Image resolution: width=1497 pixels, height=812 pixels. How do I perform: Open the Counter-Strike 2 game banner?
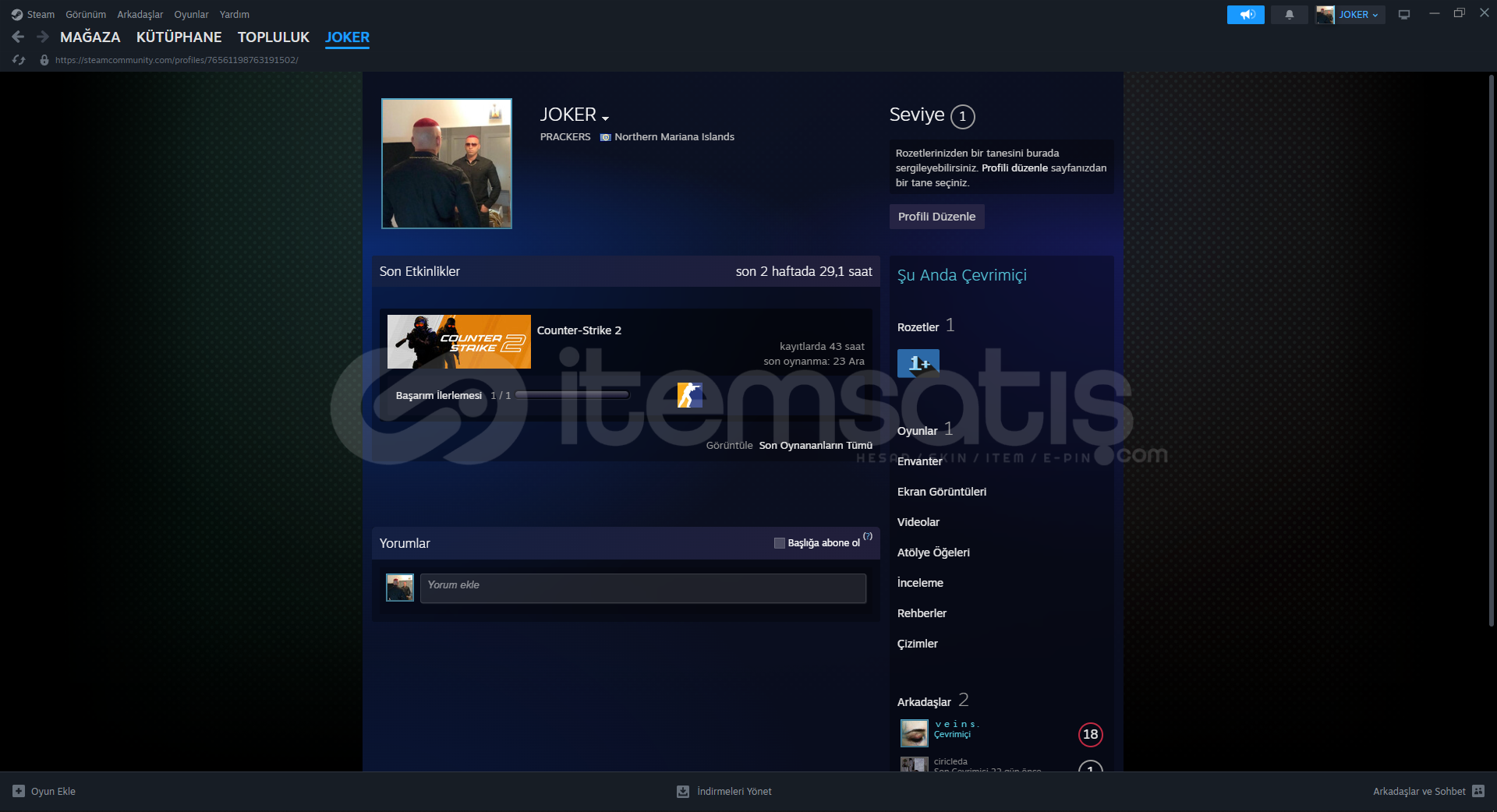pyautogui.click(x=458, y=341)
